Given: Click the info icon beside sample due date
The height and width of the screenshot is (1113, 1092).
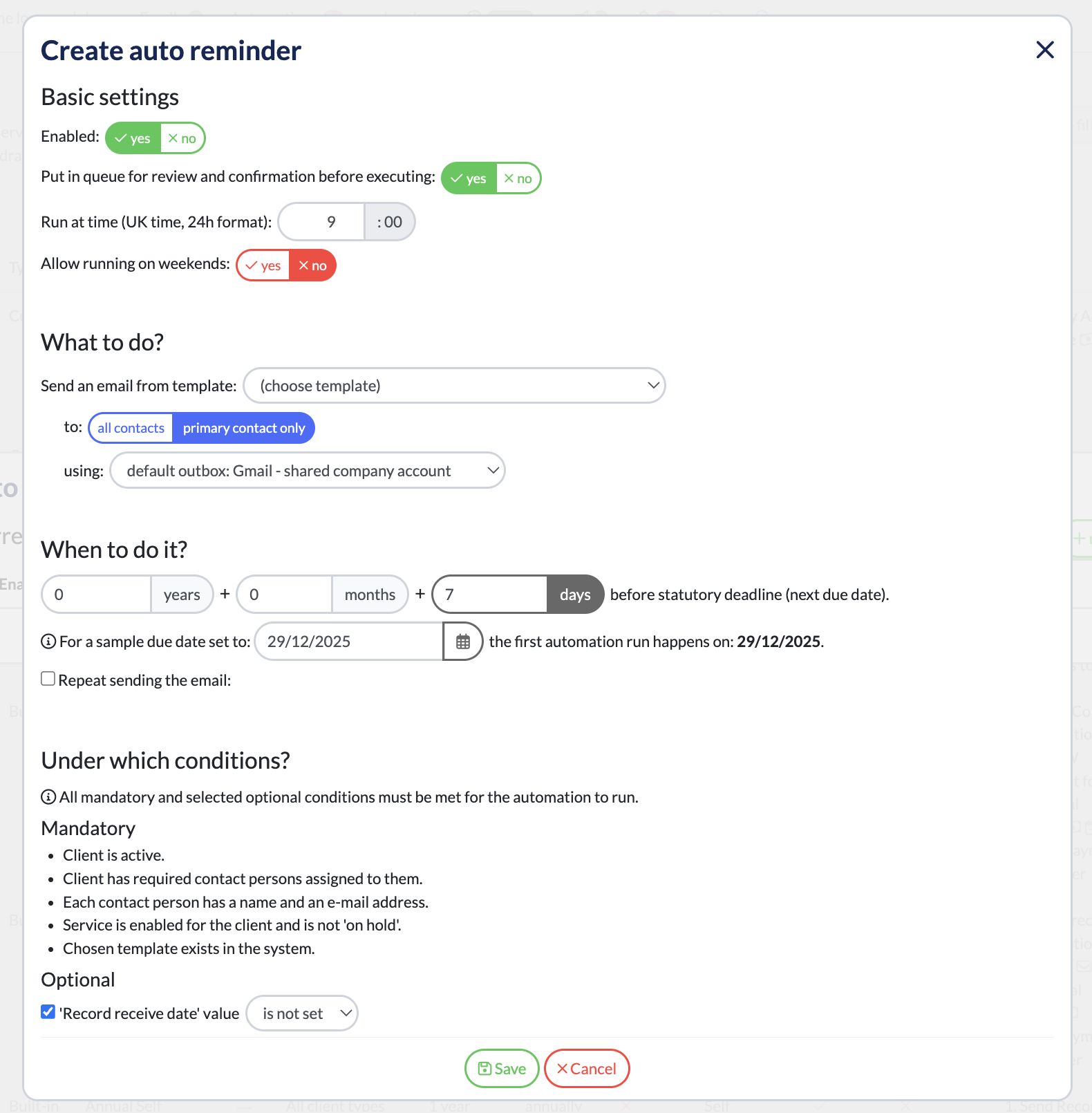Looking at the screenshot, I should tap(48, 642).
